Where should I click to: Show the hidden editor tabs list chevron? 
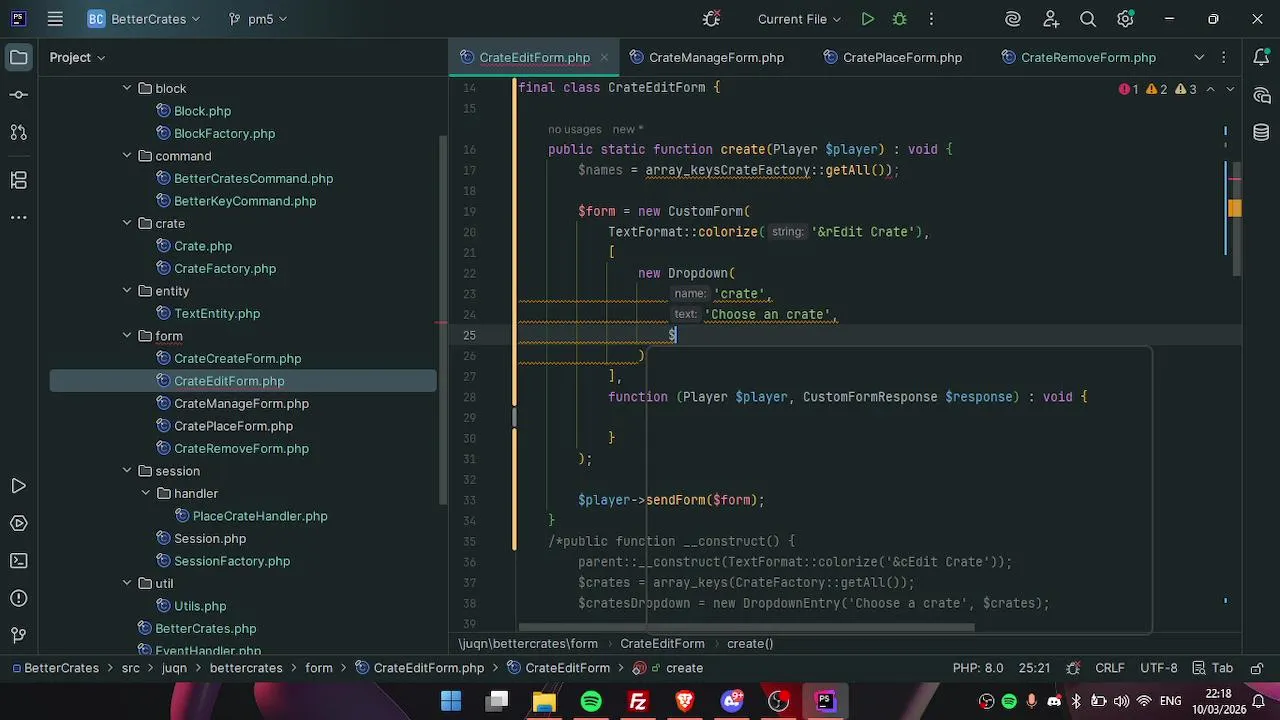(x=1199, y=57)
